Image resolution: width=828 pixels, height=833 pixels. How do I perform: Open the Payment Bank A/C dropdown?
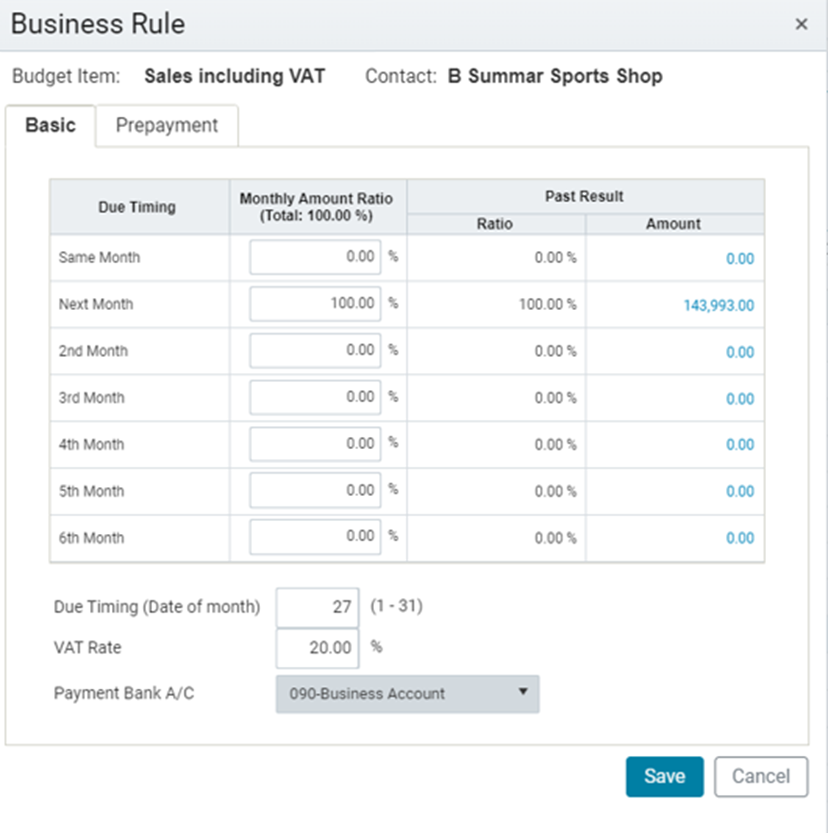407,694
